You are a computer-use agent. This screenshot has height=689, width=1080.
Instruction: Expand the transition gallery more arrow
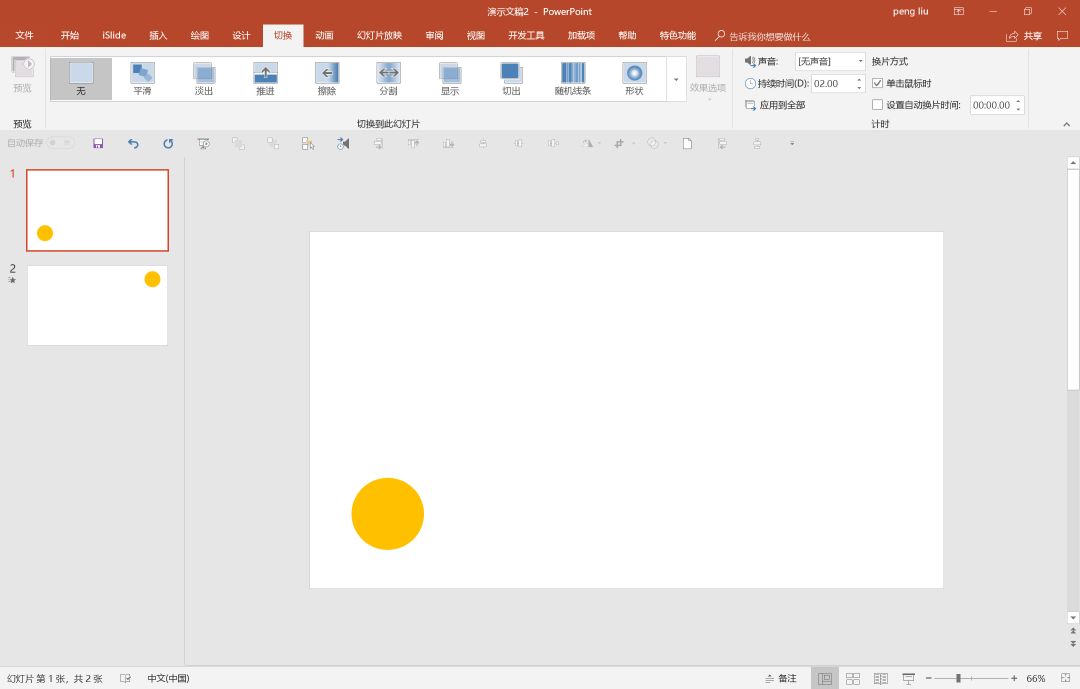677,79
